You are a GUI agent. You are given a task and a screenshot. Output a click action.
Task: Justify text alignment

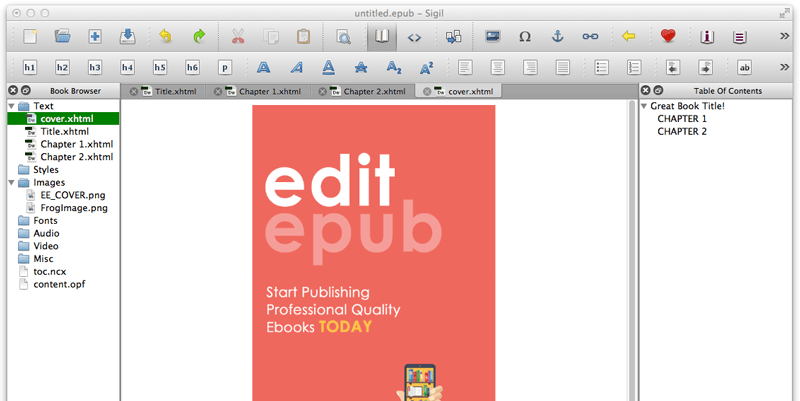(563, 67)
